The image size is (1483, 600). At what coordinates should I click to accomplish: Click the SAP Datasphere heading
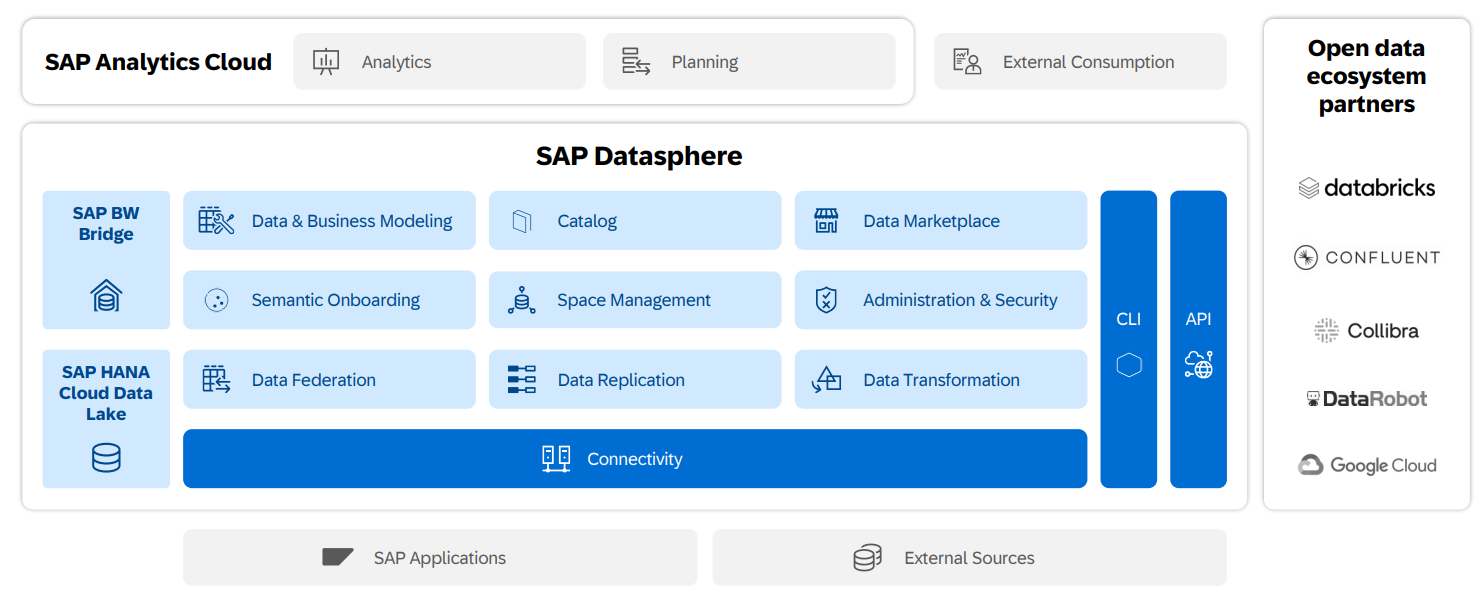tap(639, 156)
